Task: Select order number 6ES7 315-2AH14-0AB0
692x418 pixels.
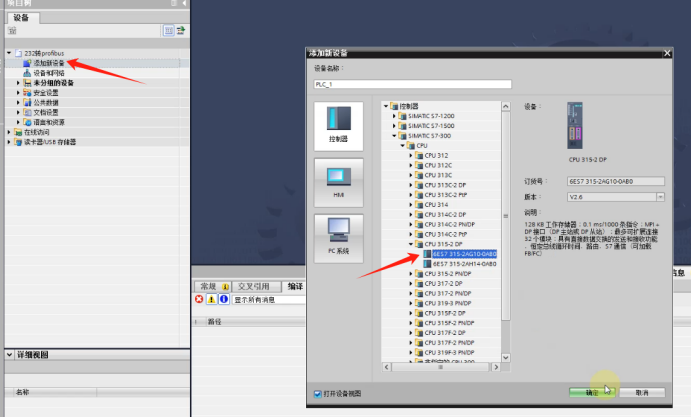Action: tap(464, 264)
